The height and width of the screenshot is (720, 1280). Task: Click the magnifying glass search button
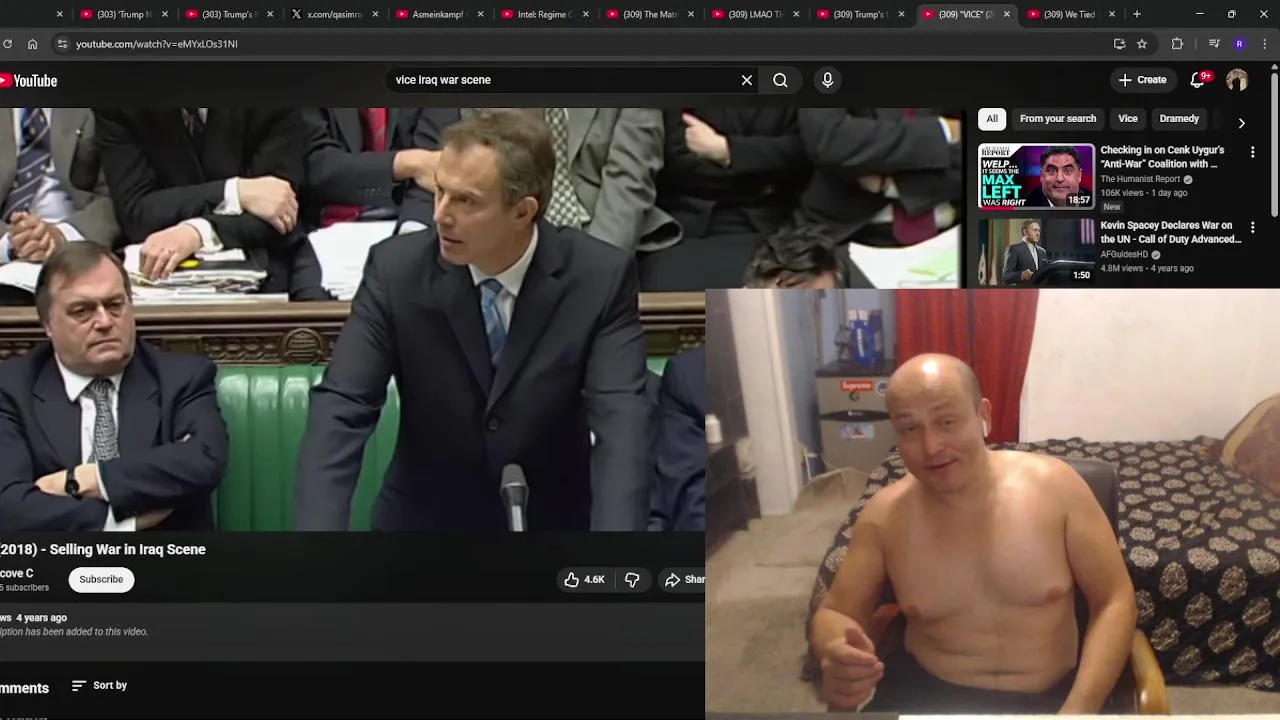pyautogui.click(x=780, y=80)
